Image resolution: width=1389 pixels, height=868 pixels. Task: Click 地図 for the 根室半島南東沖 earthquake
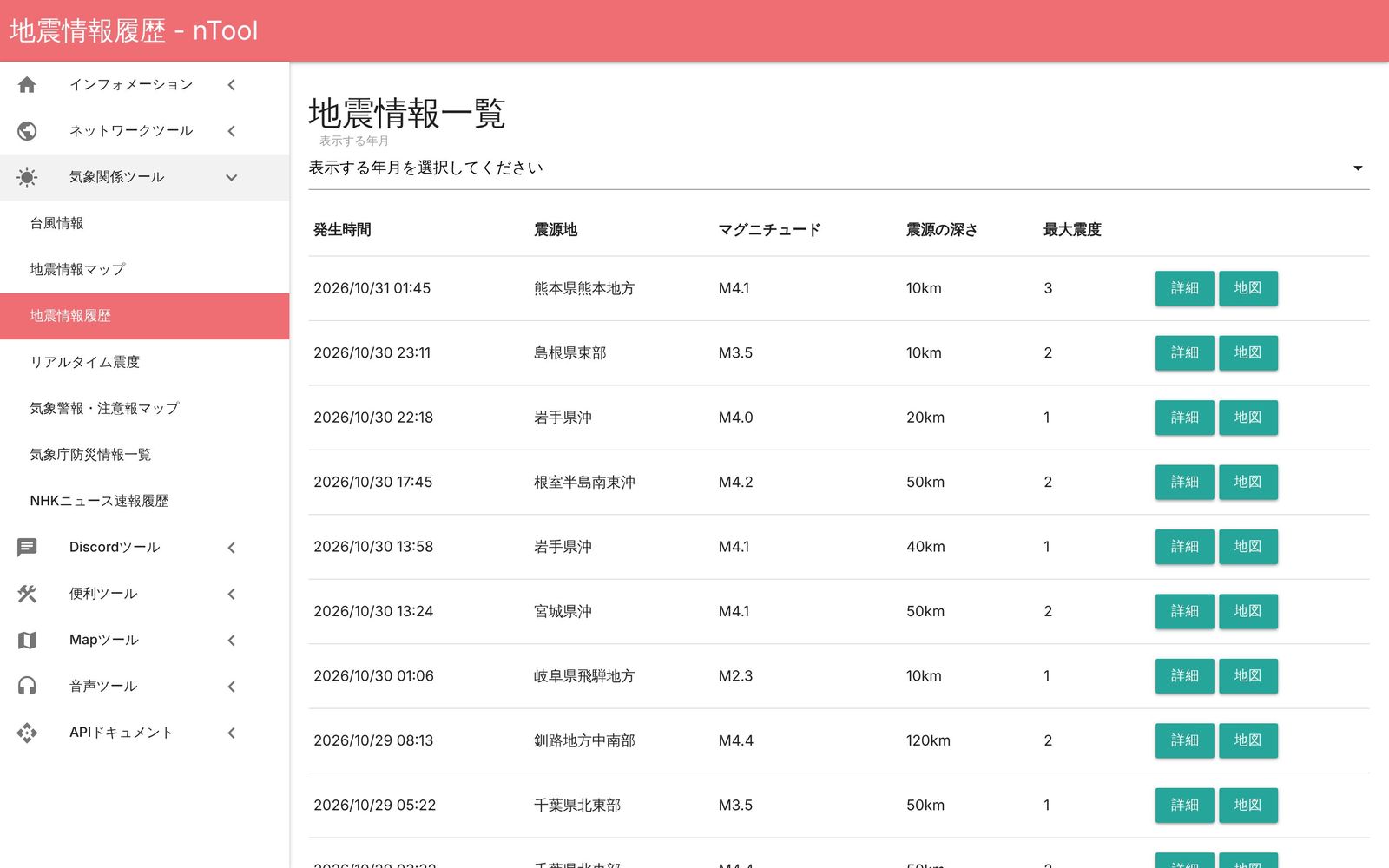tap(1247, 482)
